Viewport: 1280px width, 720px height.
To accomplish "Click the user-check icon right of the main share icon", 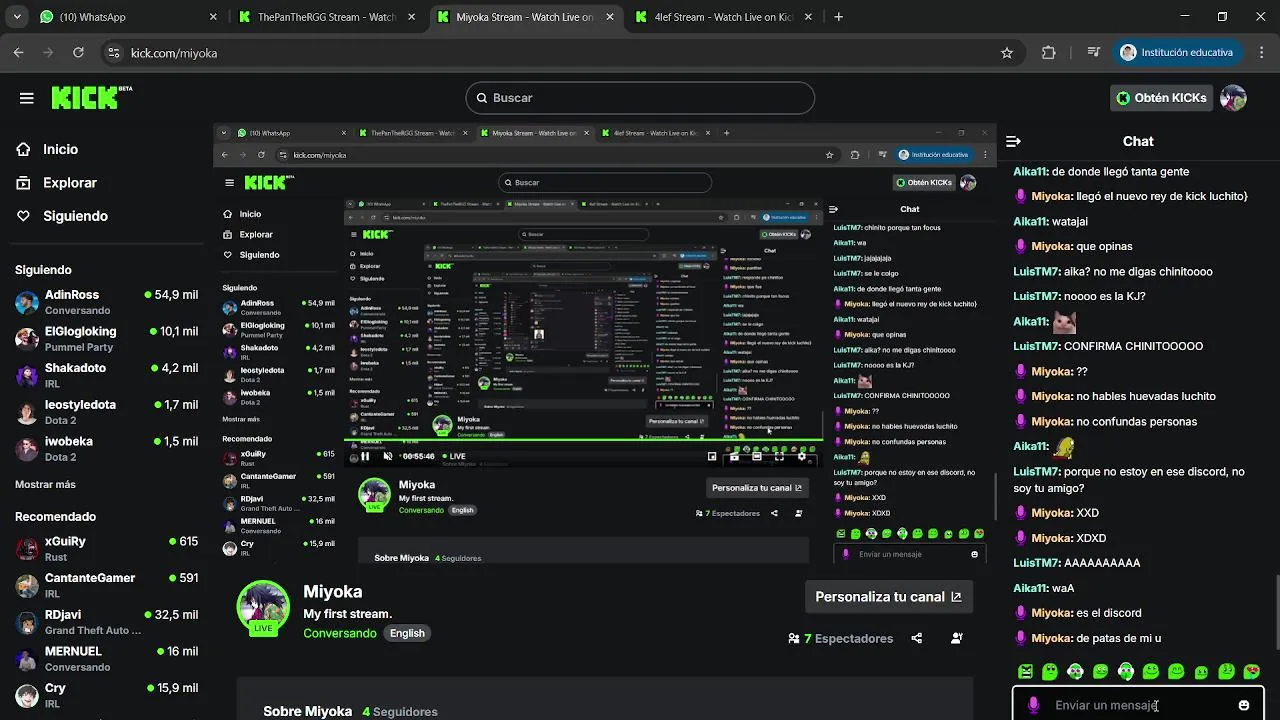I will (x=957, y=638).
